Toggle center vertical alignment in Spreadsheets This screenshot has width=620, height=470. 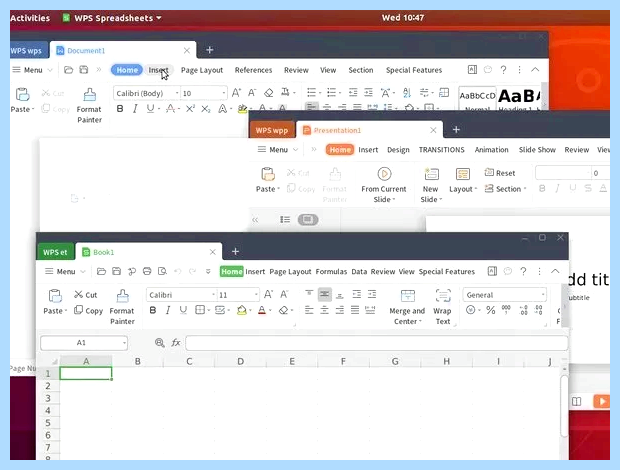(325, 294)
